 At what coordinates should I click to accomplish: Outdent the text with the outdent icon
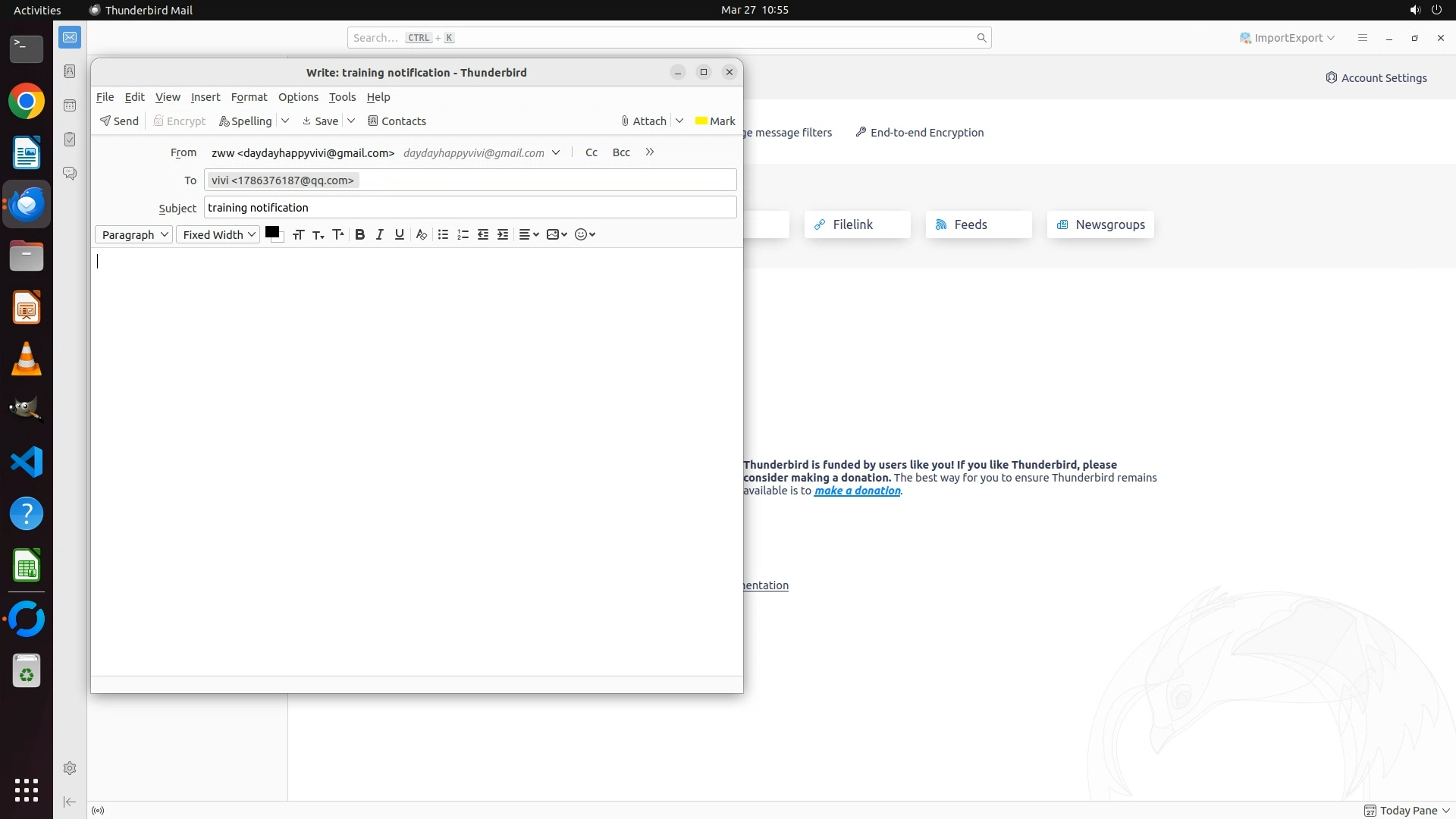pos(483,234)
